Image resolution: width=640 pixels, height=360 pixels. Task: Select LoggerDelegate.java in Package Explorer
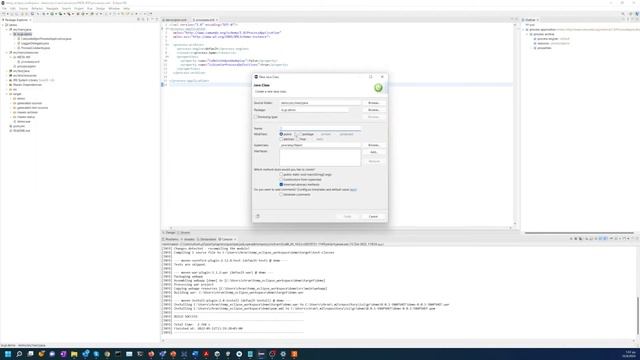(35, 43)
